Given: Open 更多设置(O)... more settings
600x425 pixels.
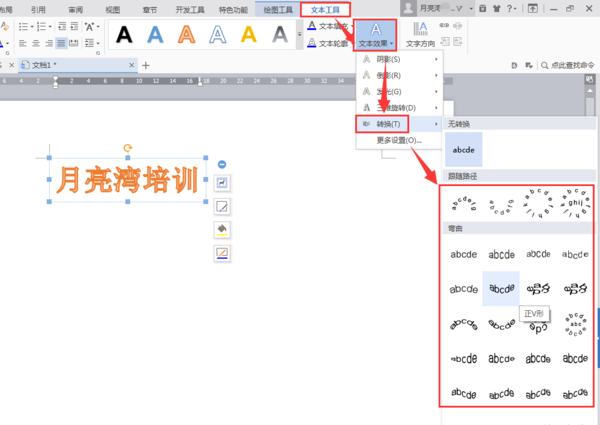Looking at the screenshot, I should tap(399, 140).
